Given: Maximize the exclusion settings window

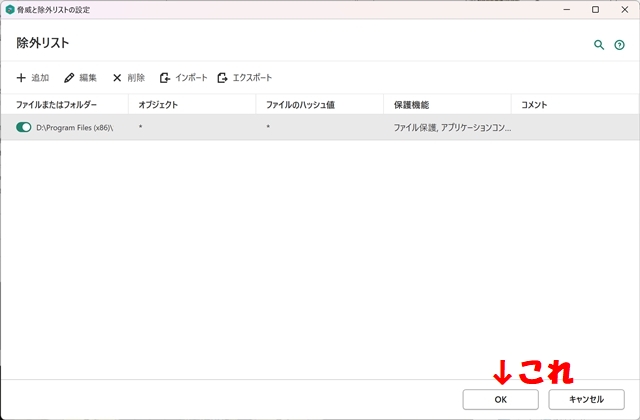Looking at the screenshot, I should (x=595, y=9).
